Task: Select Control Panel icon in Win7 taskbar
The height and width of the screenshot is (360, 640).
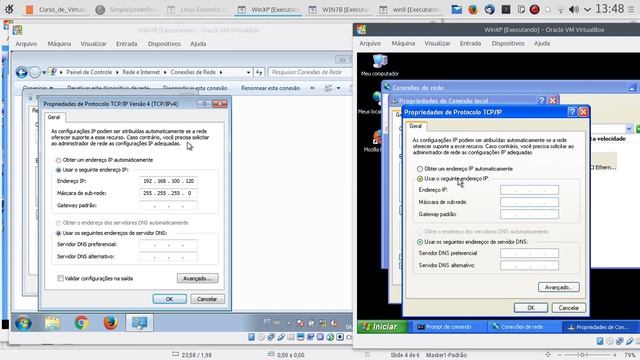Action: click(139, 323)
